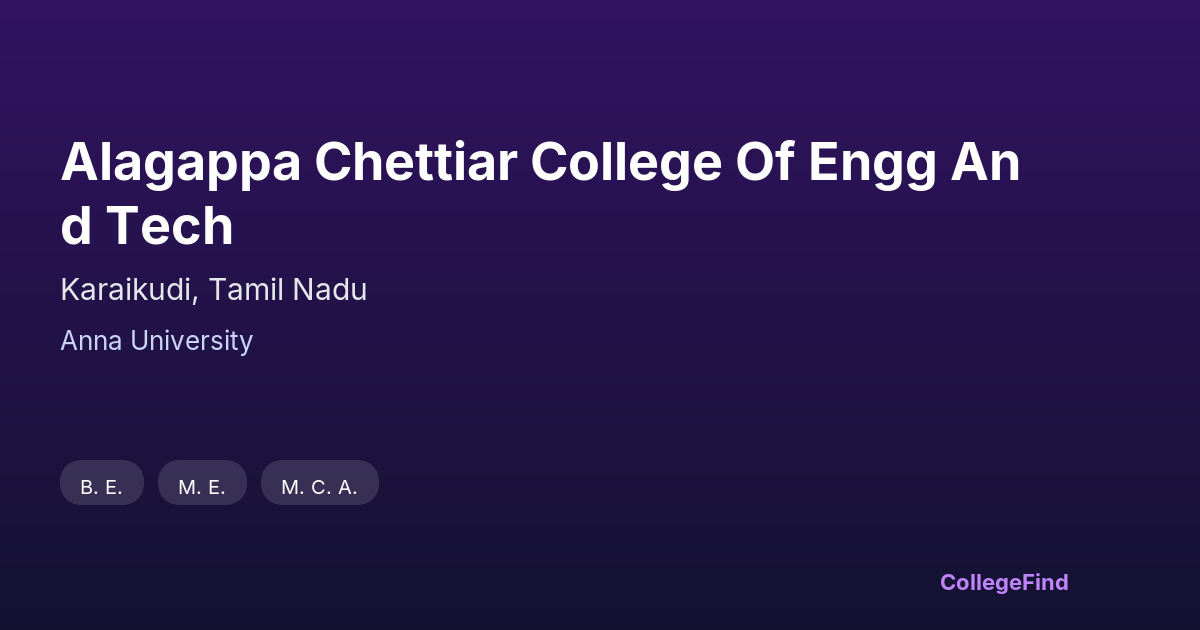Open the M. C. A. course tag
Image resolution: width=1200 pixels, height=630 pixels.
coord(319,487)
